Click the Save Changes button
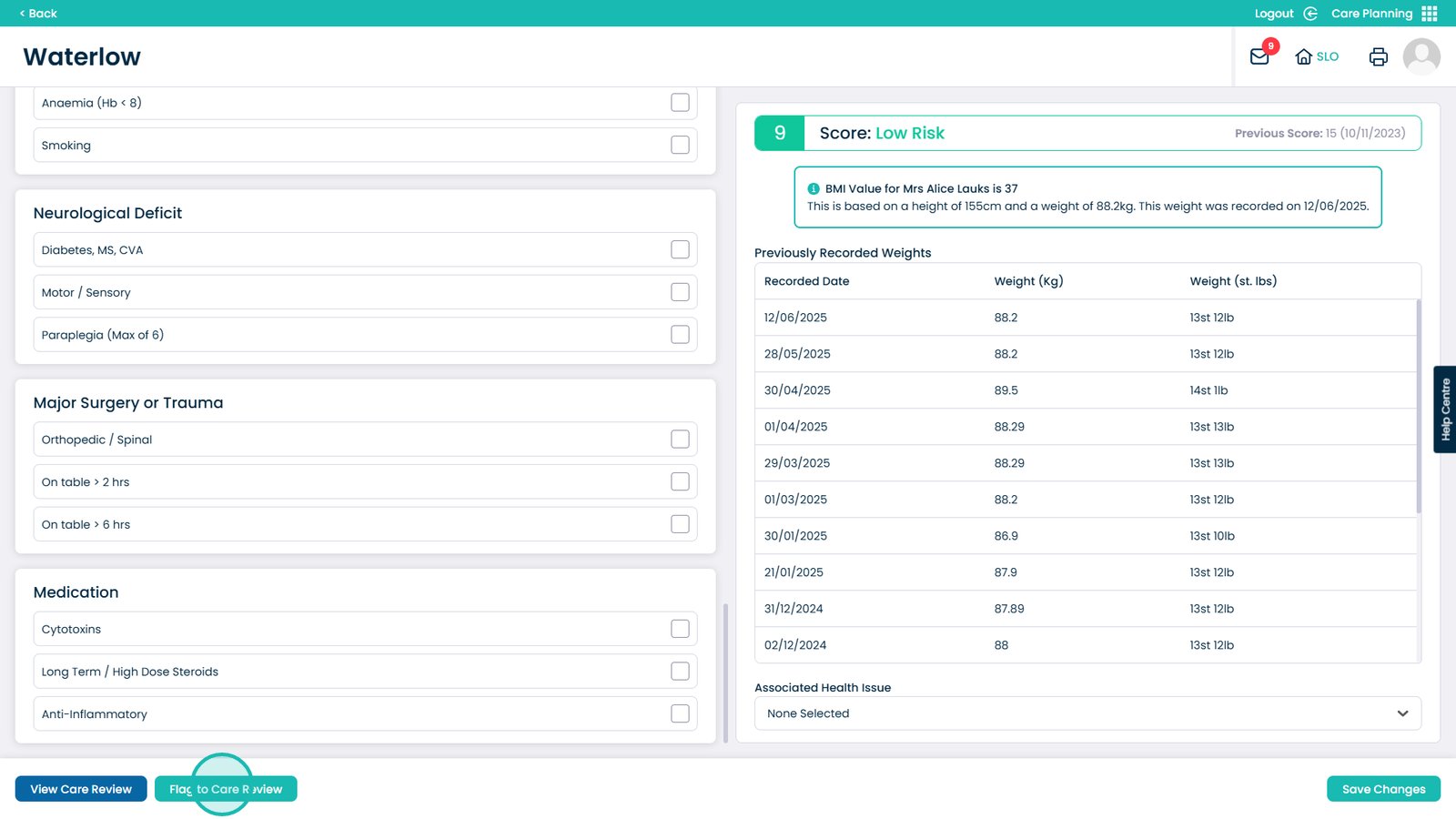 (1383, 789)
